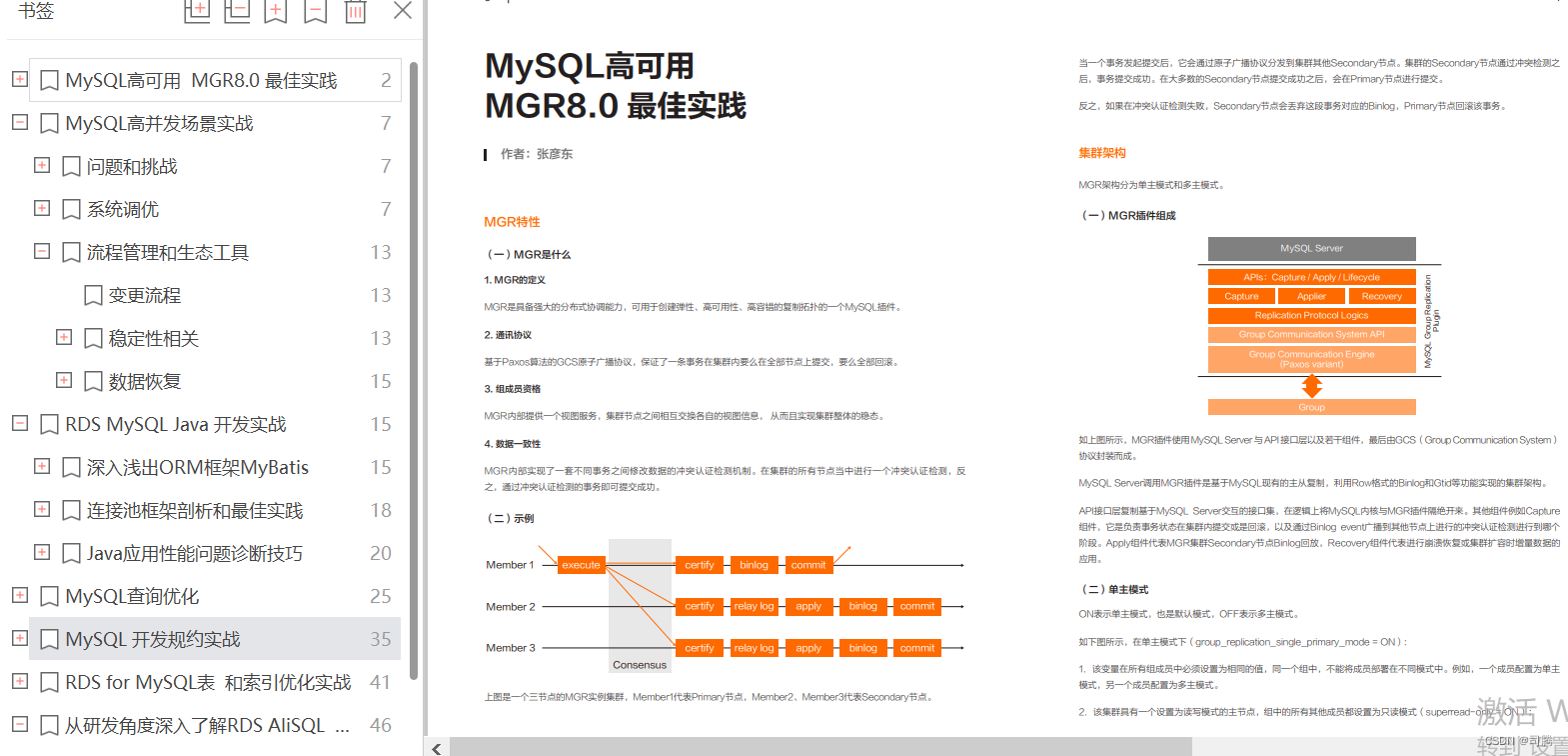Expand the 数据恢复 node
Screen dimensions: 1568x756
(63, 379)
